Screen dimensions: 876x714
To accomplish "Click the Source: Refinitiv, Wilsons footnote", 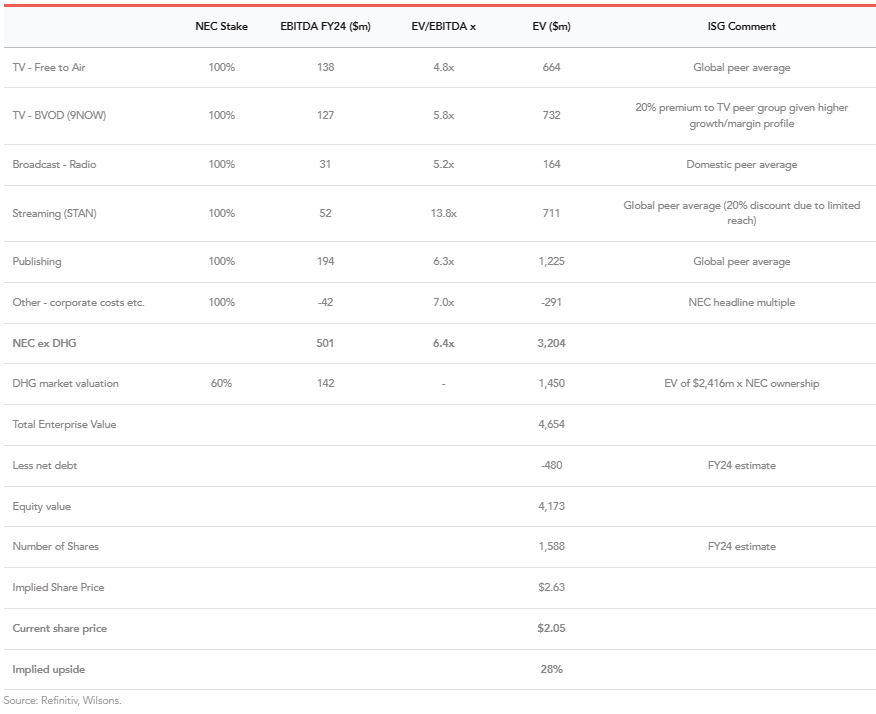I will [62, 700].
